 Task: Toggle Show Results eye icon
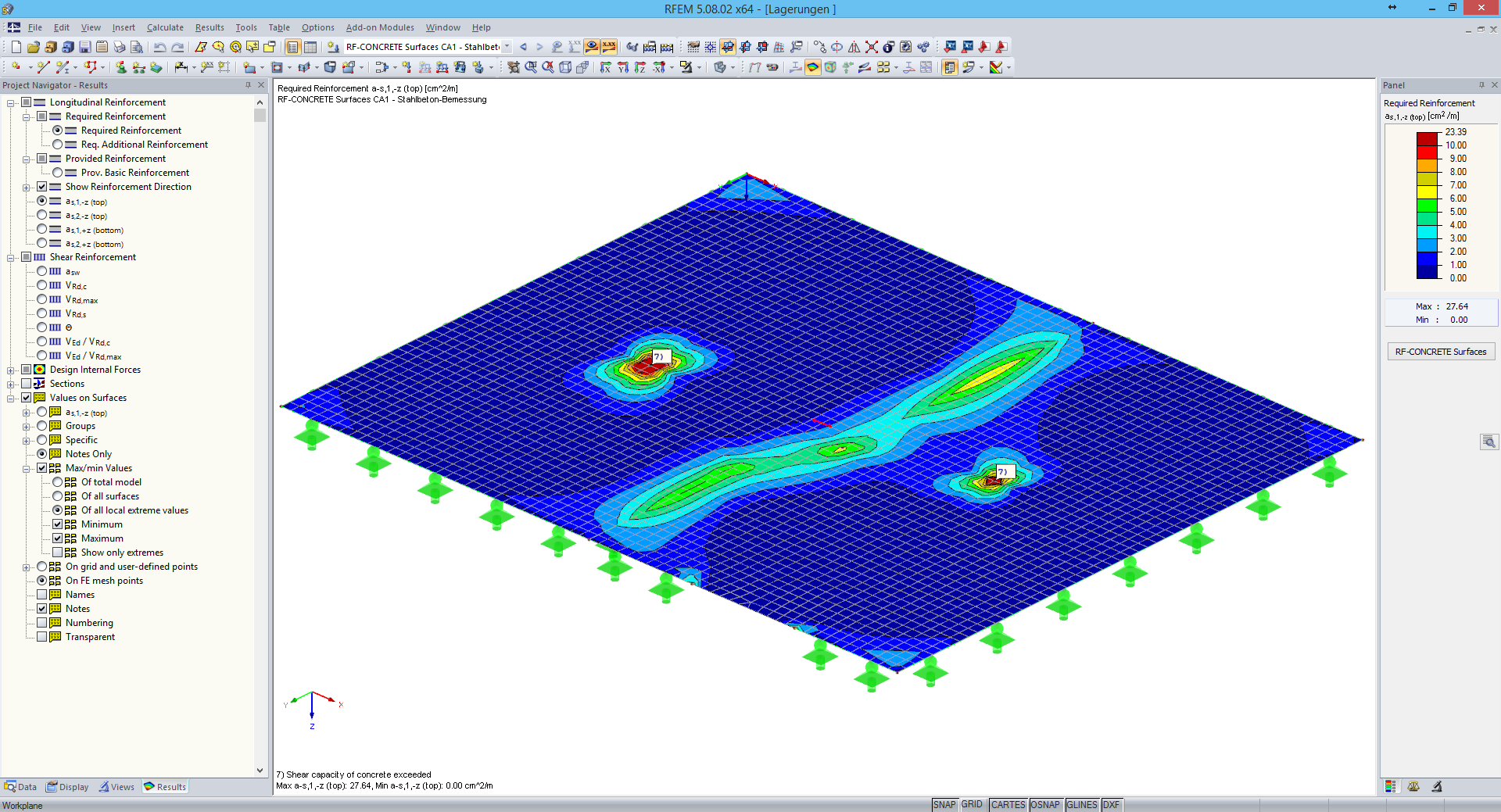click(592, 47)
